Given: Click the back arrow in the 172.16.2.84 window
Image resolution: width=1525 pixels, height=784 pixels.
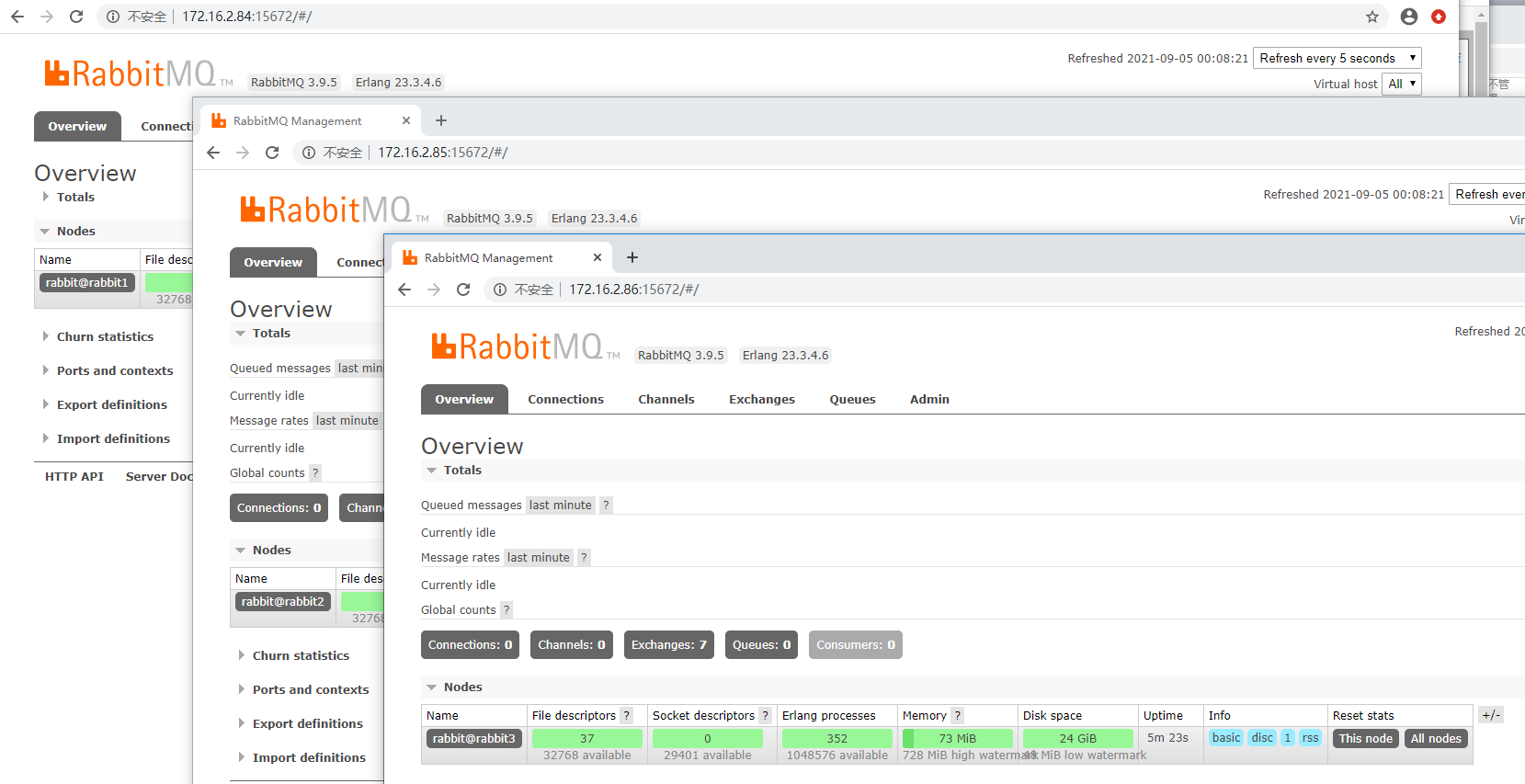Looking at the screenshot, I should point(17,17).
